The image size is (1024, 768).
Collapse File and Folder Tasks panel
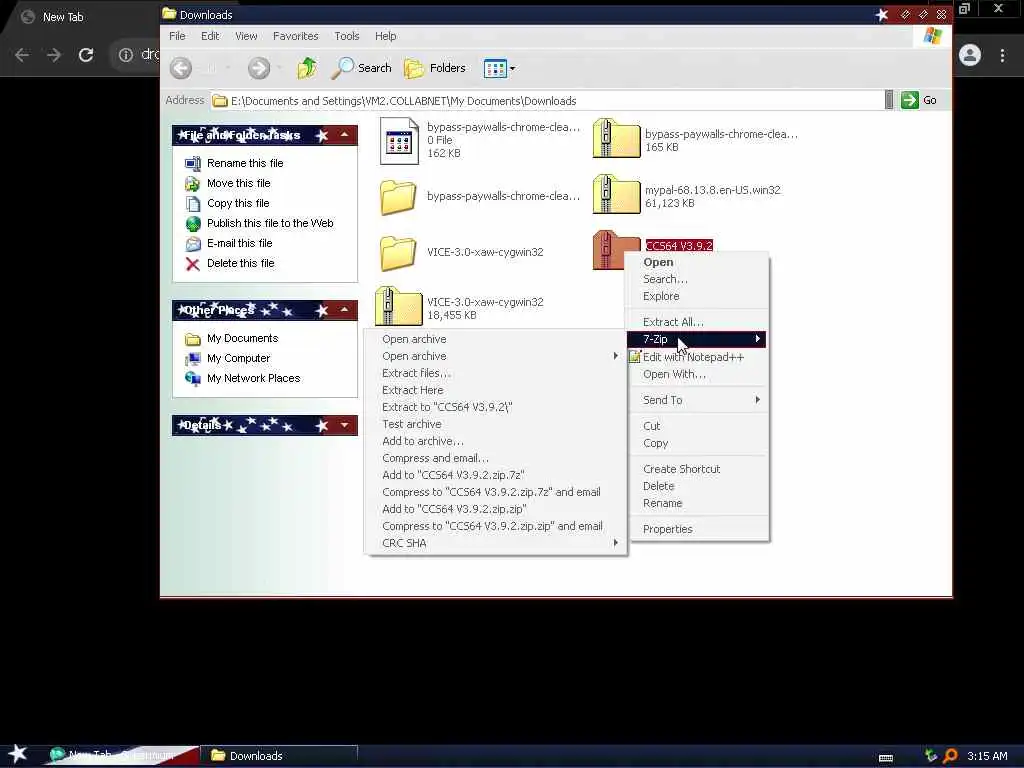[344, 135]
